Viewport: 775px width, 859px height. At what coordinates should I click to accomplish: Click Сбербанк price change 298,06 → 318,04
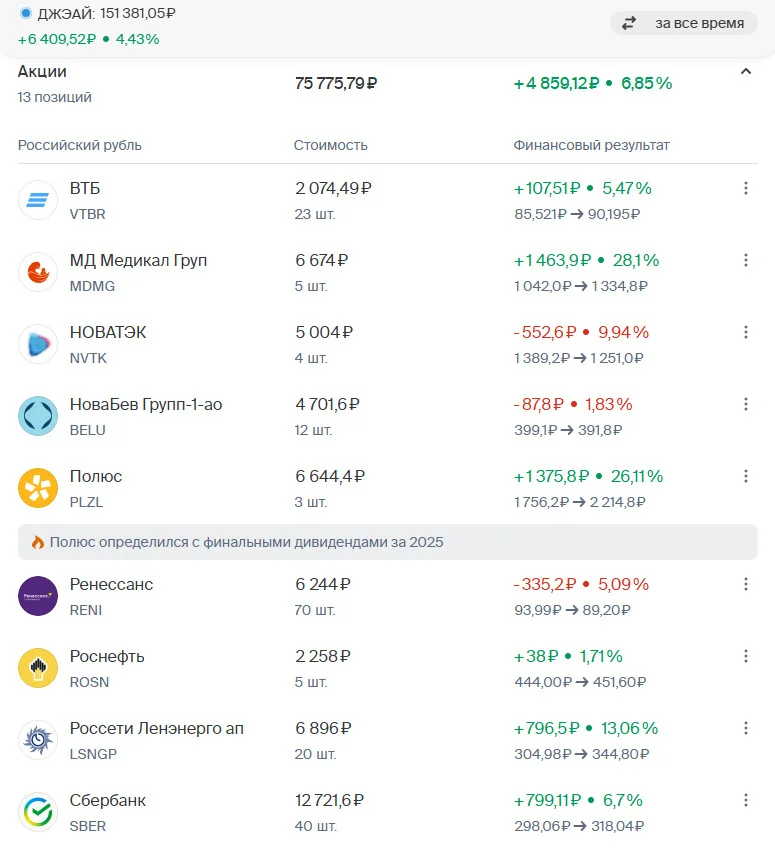579,826
